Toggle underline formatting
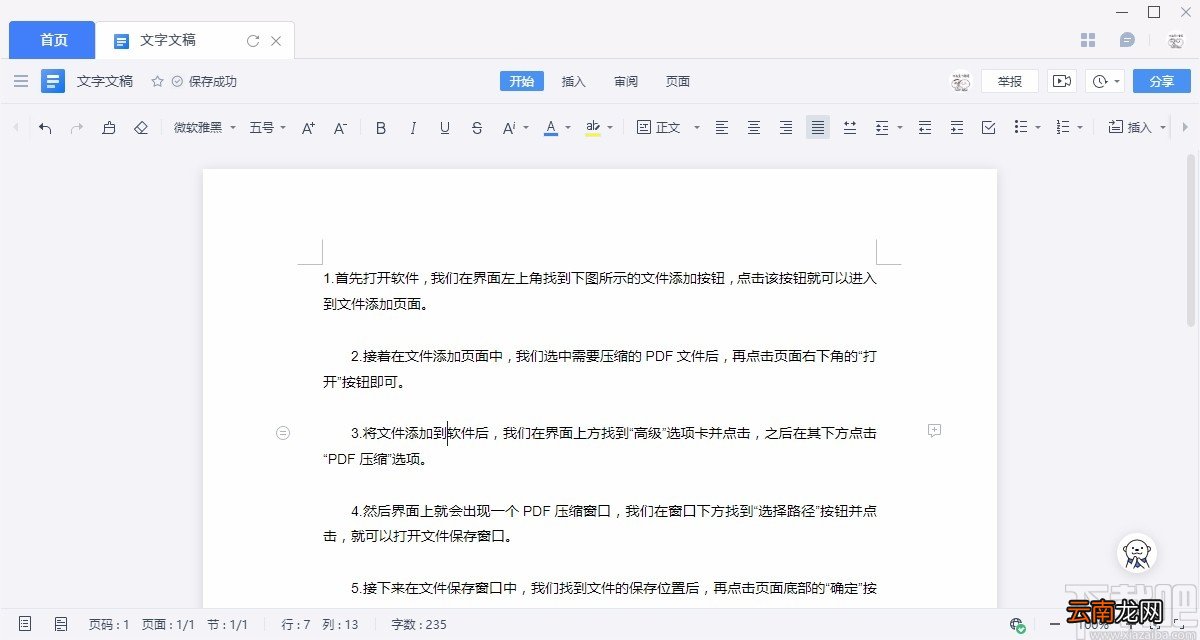 (445, 128)
